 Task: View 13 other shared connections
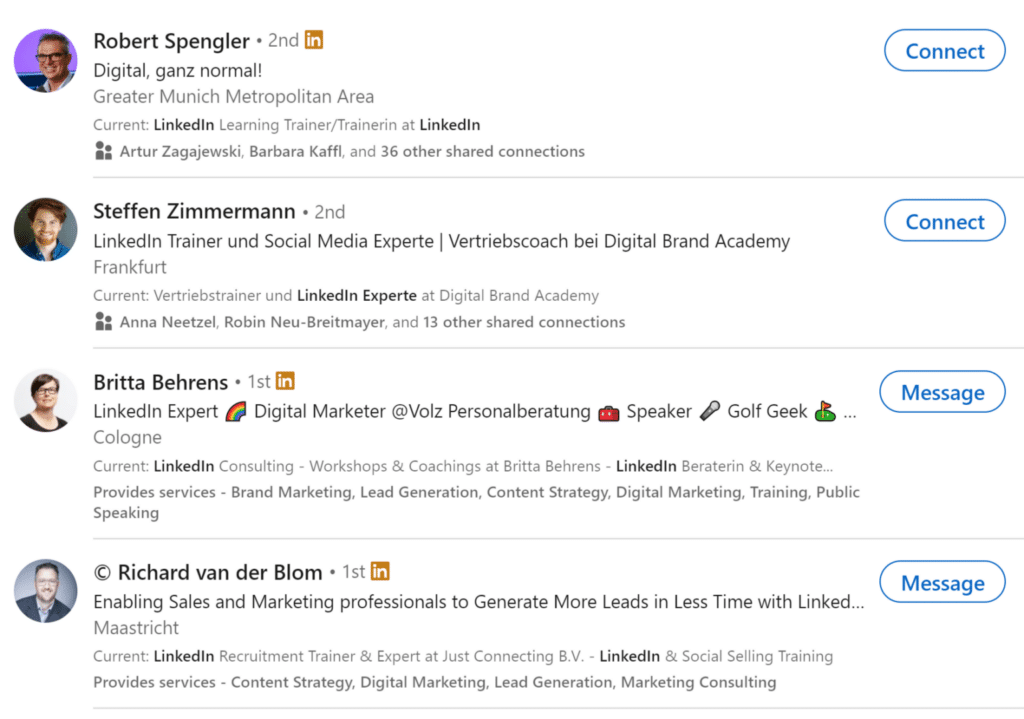524,322
